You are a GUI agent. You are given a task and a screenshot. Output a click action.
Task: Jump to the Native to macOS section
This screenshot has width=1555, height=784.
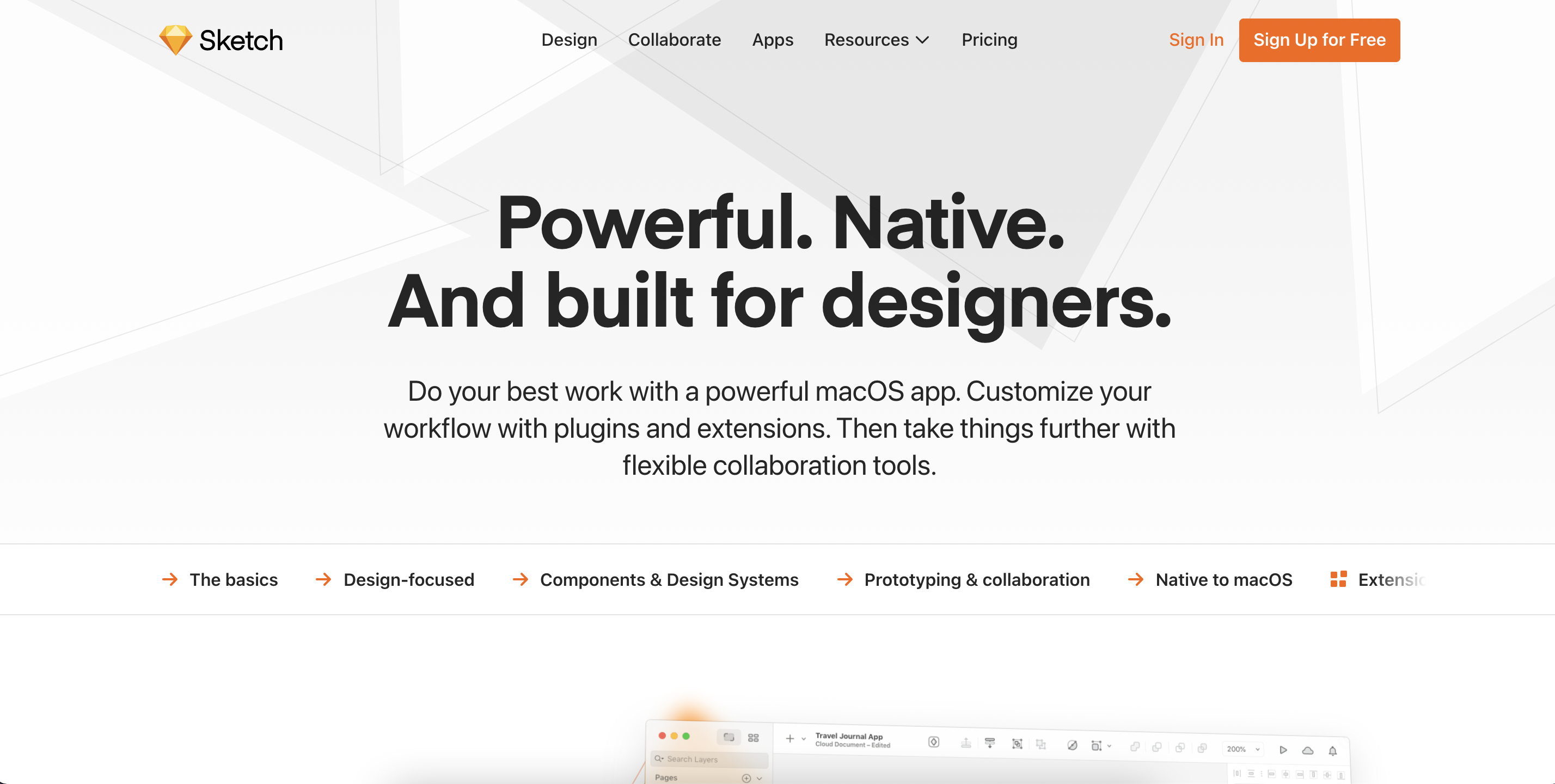point(1223,579)
